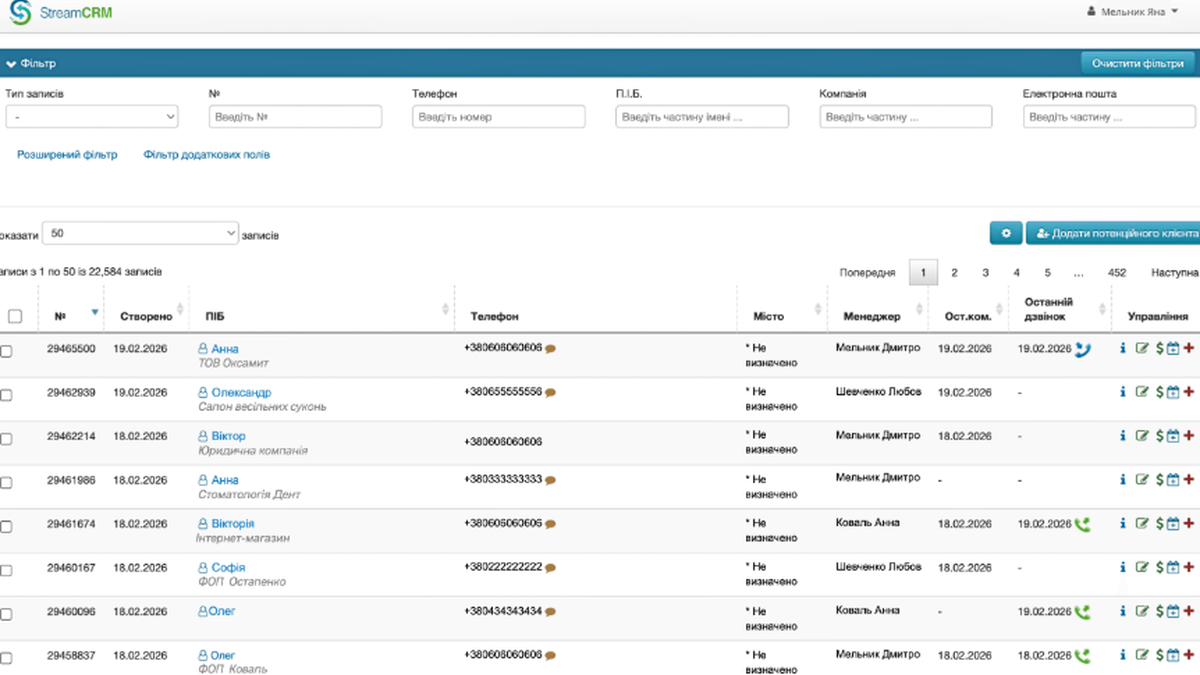
Task: Click edit pencil icon in row 29461674
Action: [1142, 523]
